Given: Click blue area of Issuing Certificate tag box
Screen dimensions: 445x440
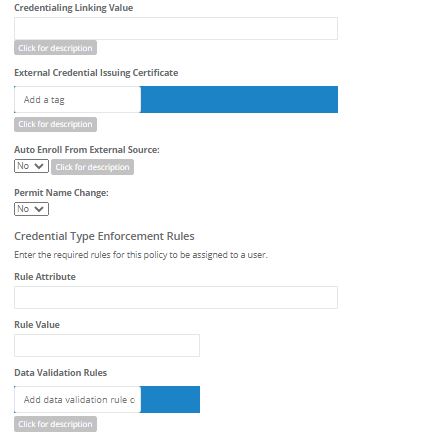Looking at the screenshot, I should pos(239,100).
